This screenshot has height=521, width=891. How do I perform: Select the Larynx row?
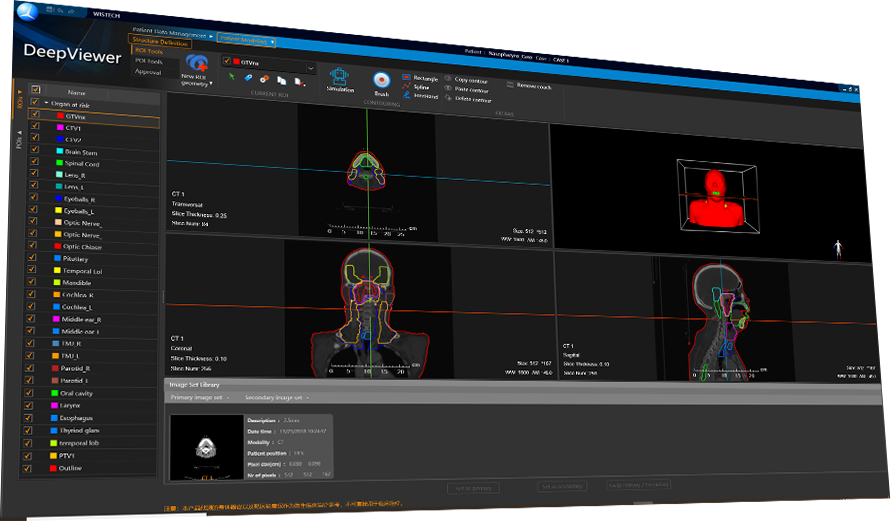(x=91, y=405)
